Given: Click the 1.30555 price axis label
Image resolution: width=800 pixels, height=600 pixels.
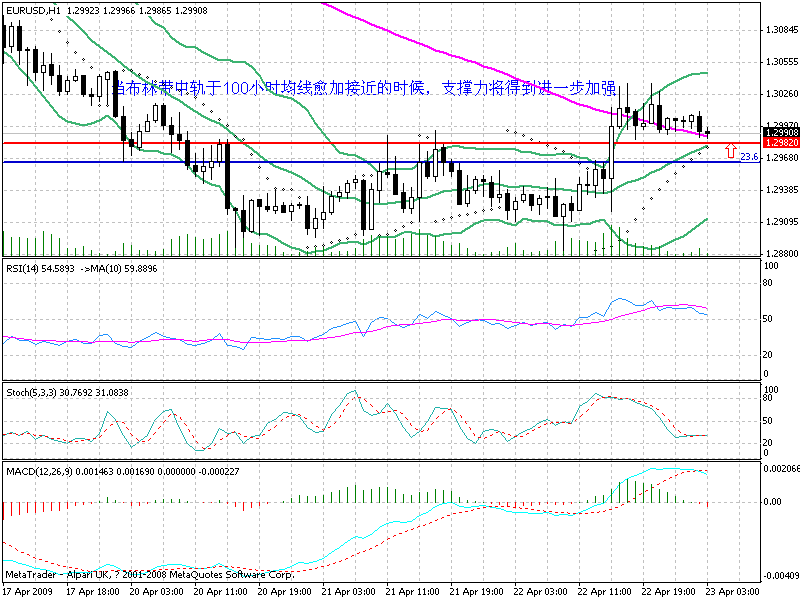Looking at the screenshot, I should point(782,62).
